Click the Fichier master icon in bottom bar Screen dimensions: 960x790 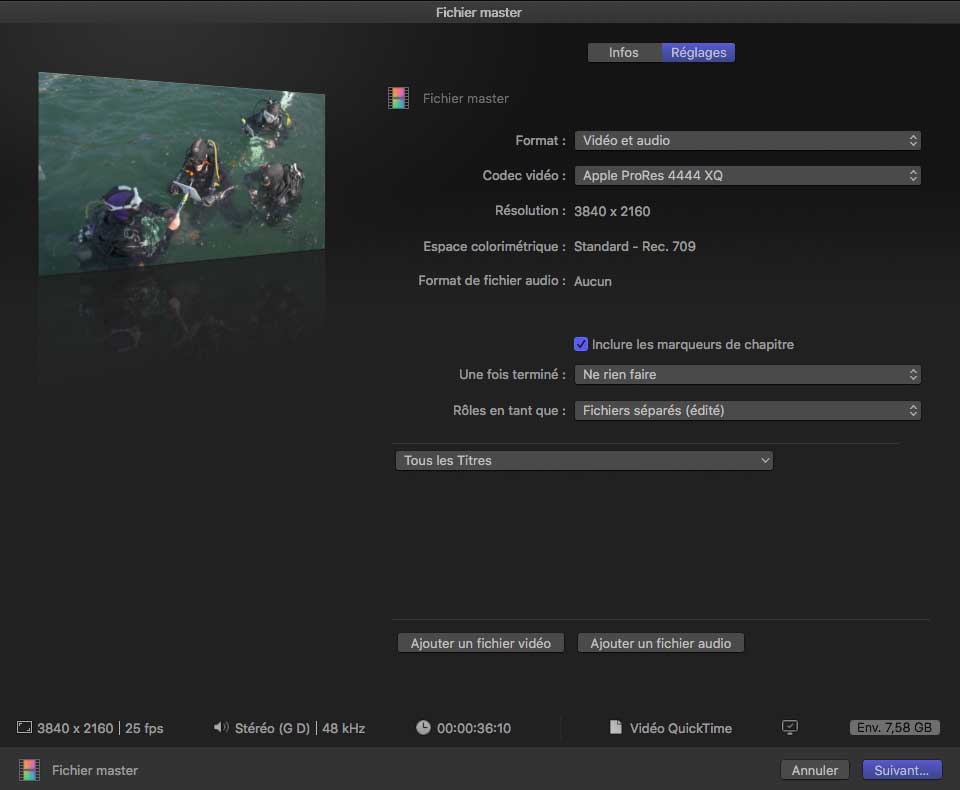pyautogui.click(x=29, y=770)
